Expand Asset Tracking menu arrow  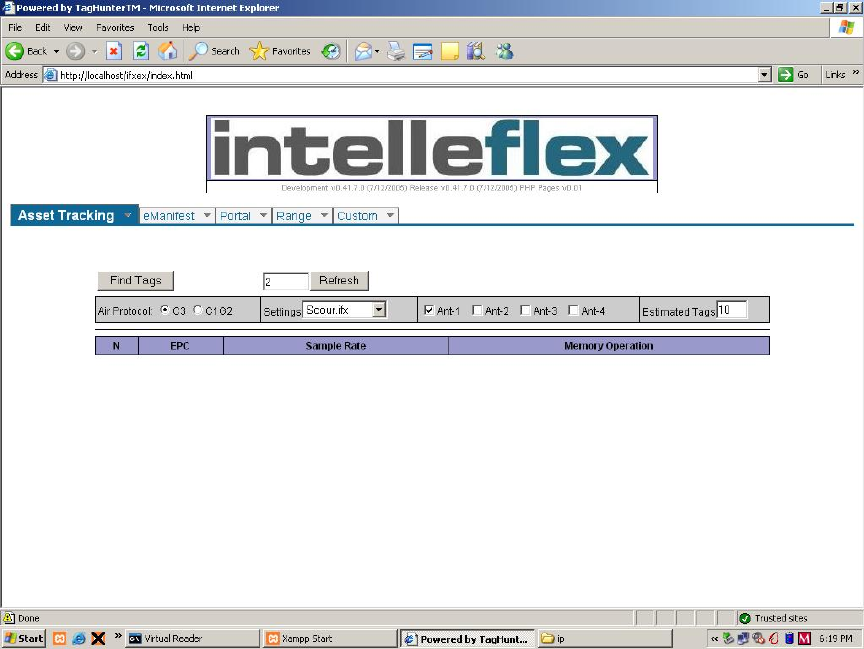click(x=127, y=215)
